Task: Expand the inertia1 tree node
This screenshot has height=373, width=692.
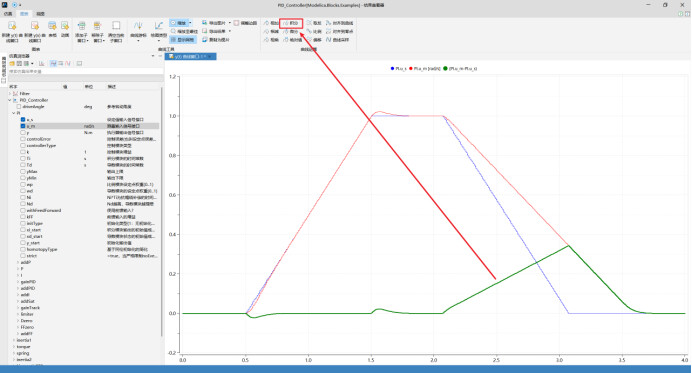Action: (14, 340)
